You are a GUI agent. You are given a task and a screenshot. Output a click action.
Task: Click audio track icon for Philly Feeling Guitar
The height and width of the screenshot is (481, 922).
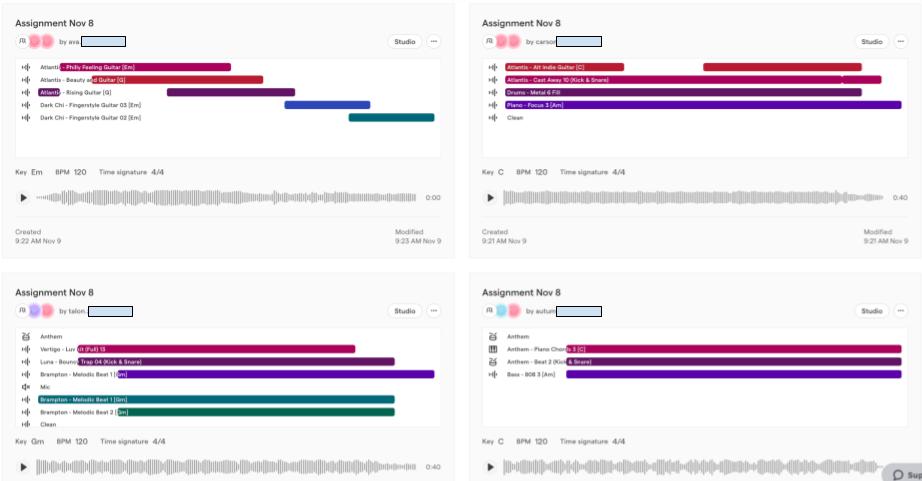click(x=26, y=67)
